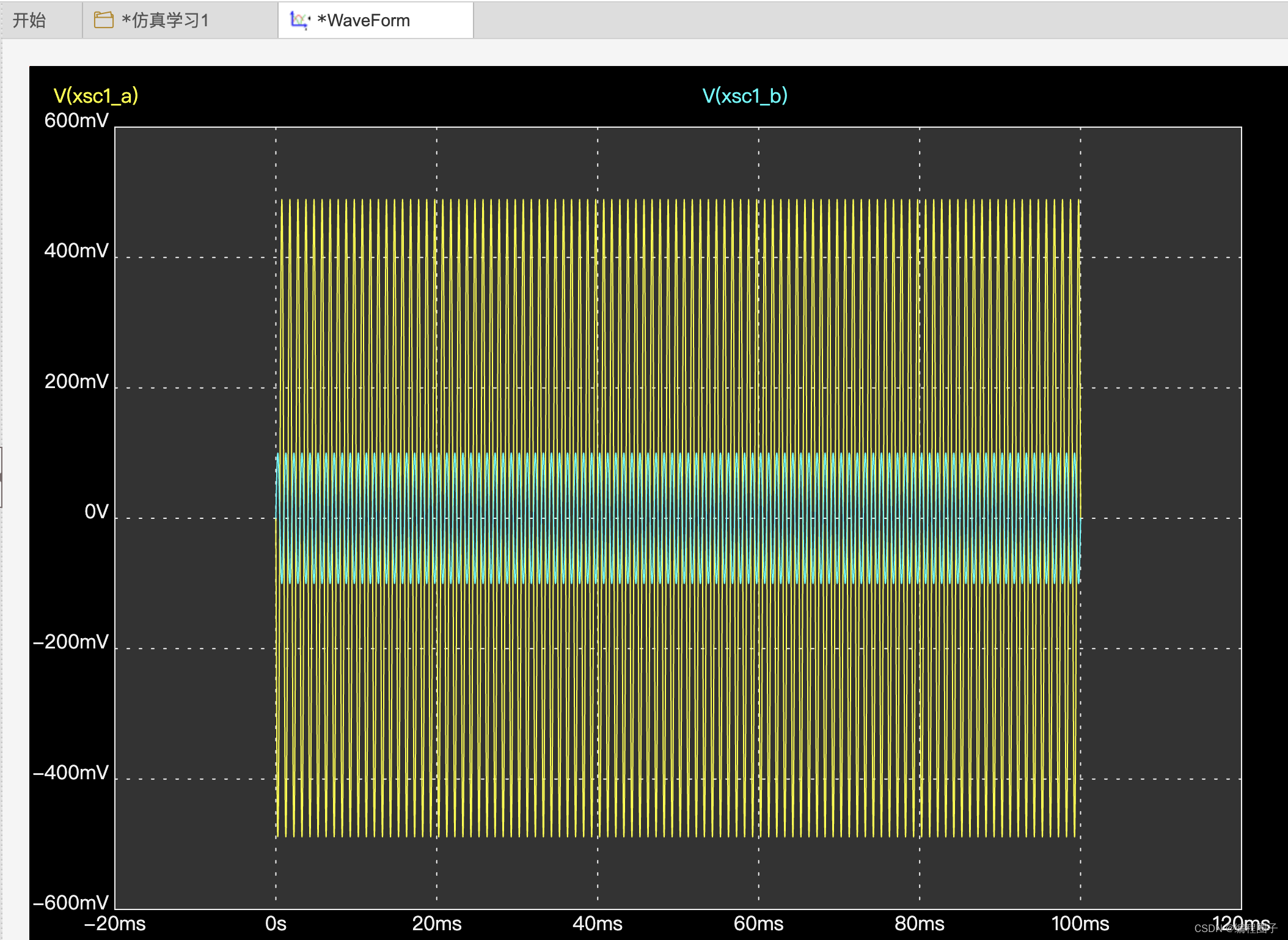Click the −600mV Y-axis label
Image resolution: width=1288 pixels, height=940 pixels.
(71, 903)
